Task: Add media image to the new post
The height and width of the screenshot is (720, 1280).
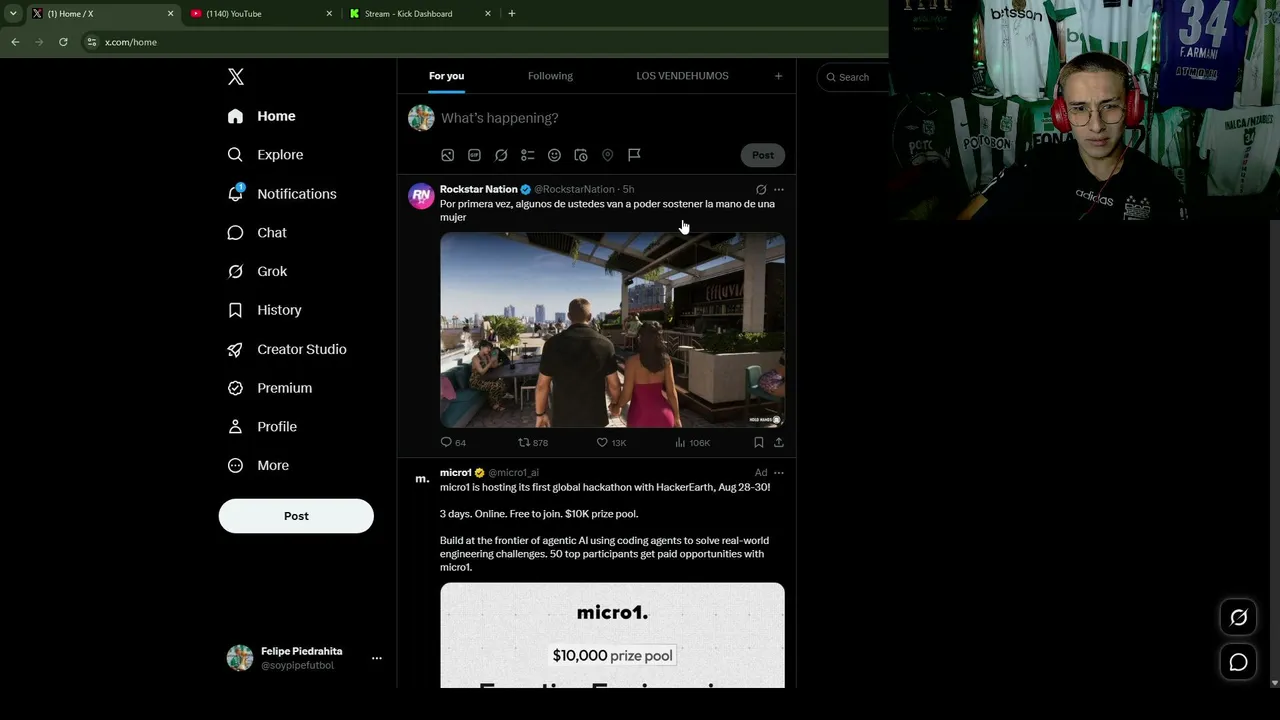Action: pos(448,155)
